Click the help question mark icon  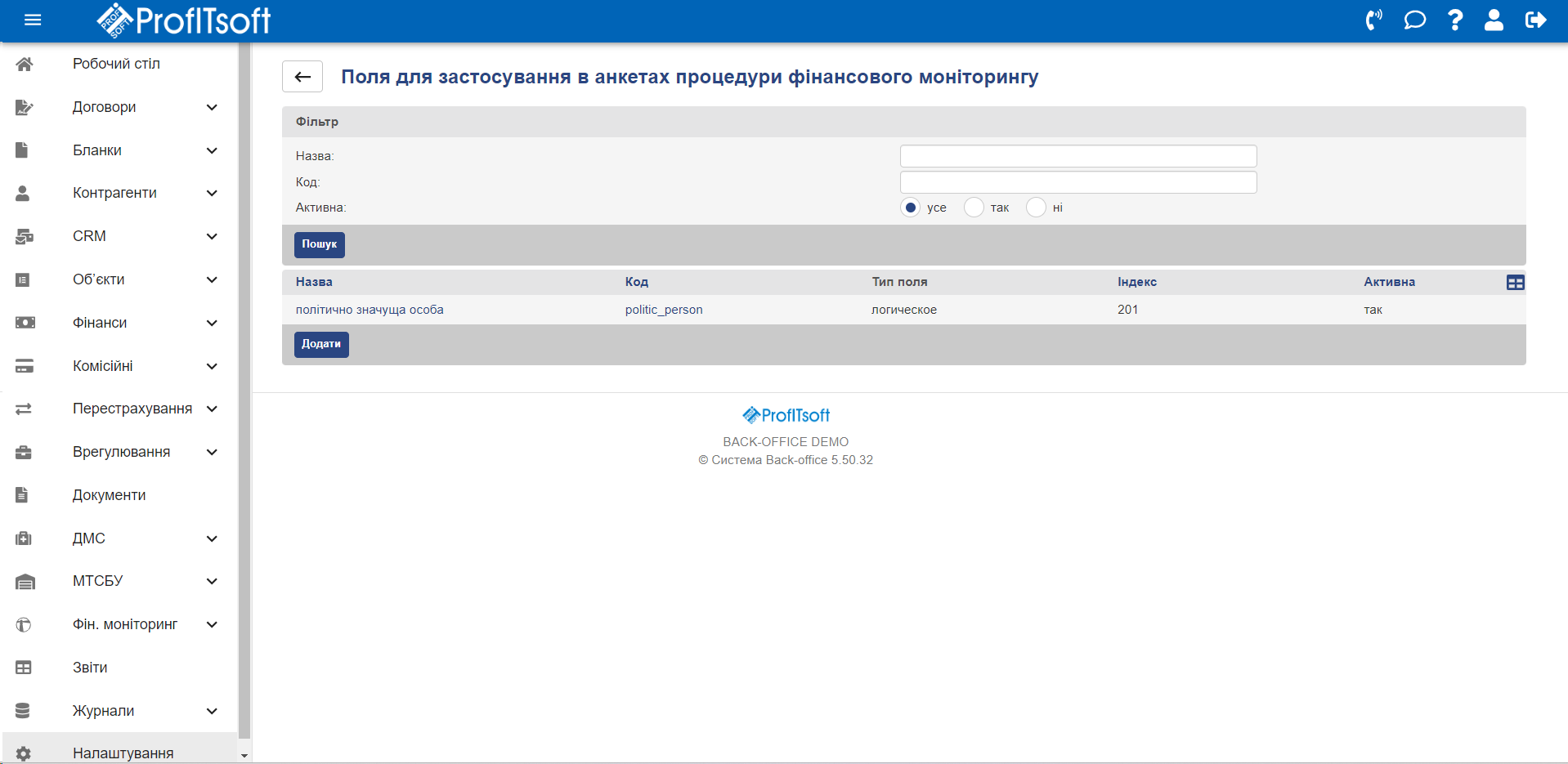1454,20
